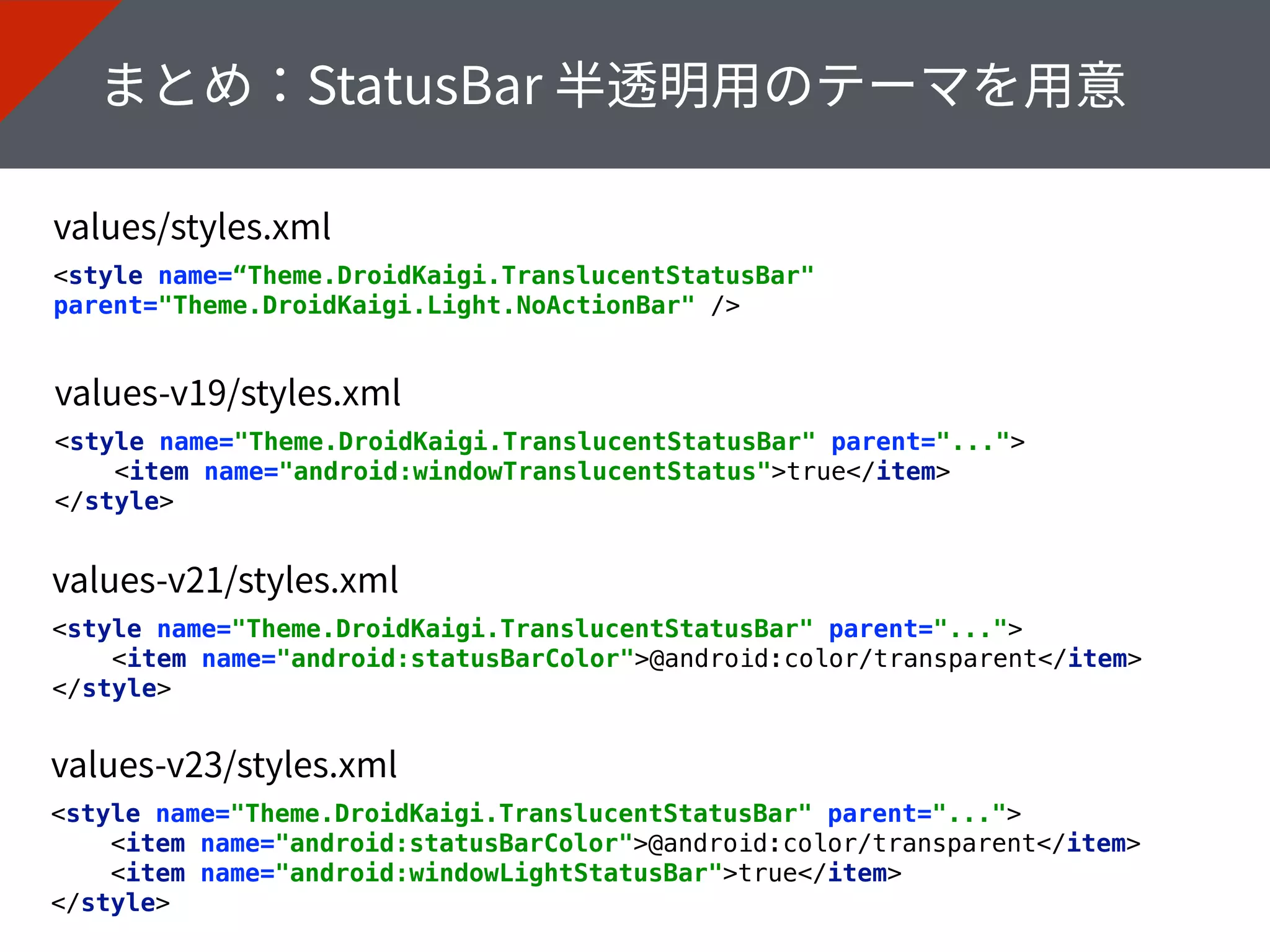The width and height of the screenshot is (1270, 952).
Task: Select the statusBarColor item line under values-v23
Action: tap(626, 844)
